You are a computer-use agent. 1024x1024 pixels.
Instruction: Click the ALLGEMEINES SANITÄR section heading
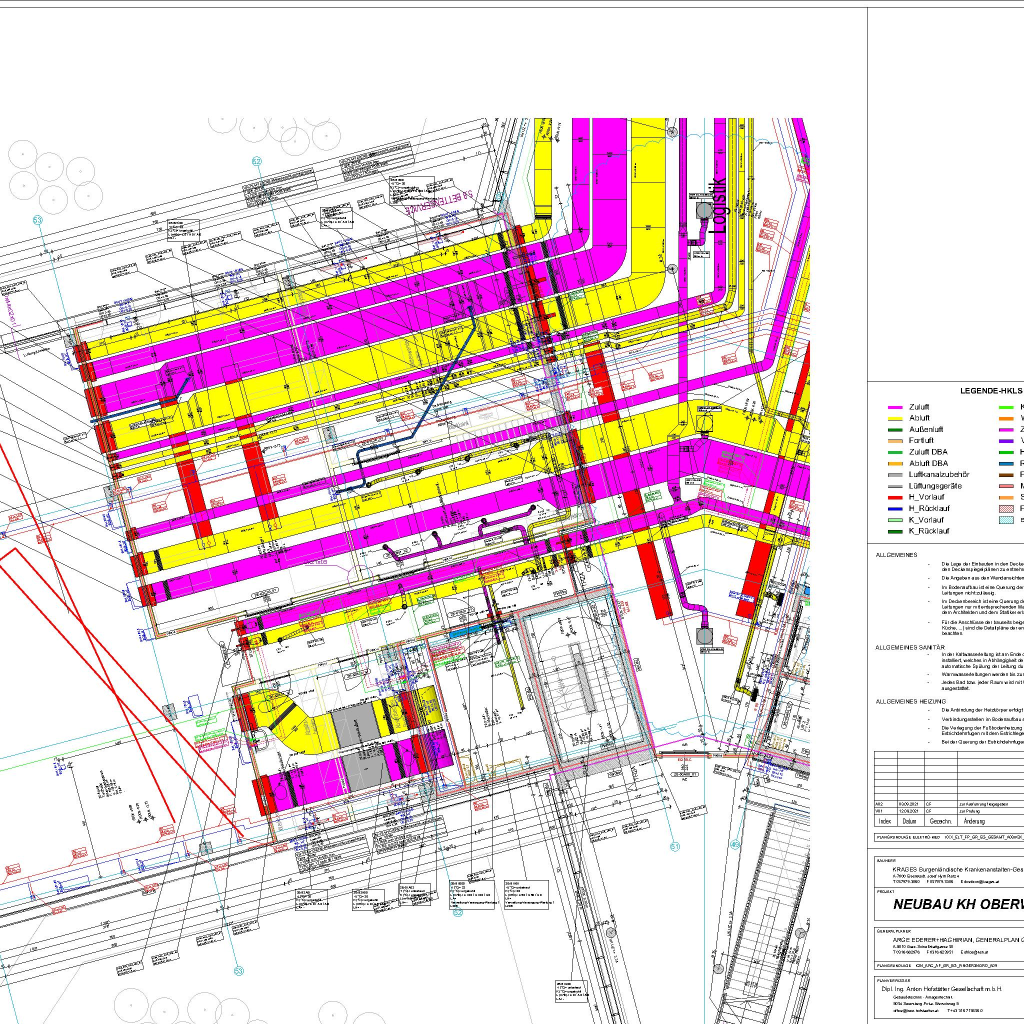[x=910, y=648]
